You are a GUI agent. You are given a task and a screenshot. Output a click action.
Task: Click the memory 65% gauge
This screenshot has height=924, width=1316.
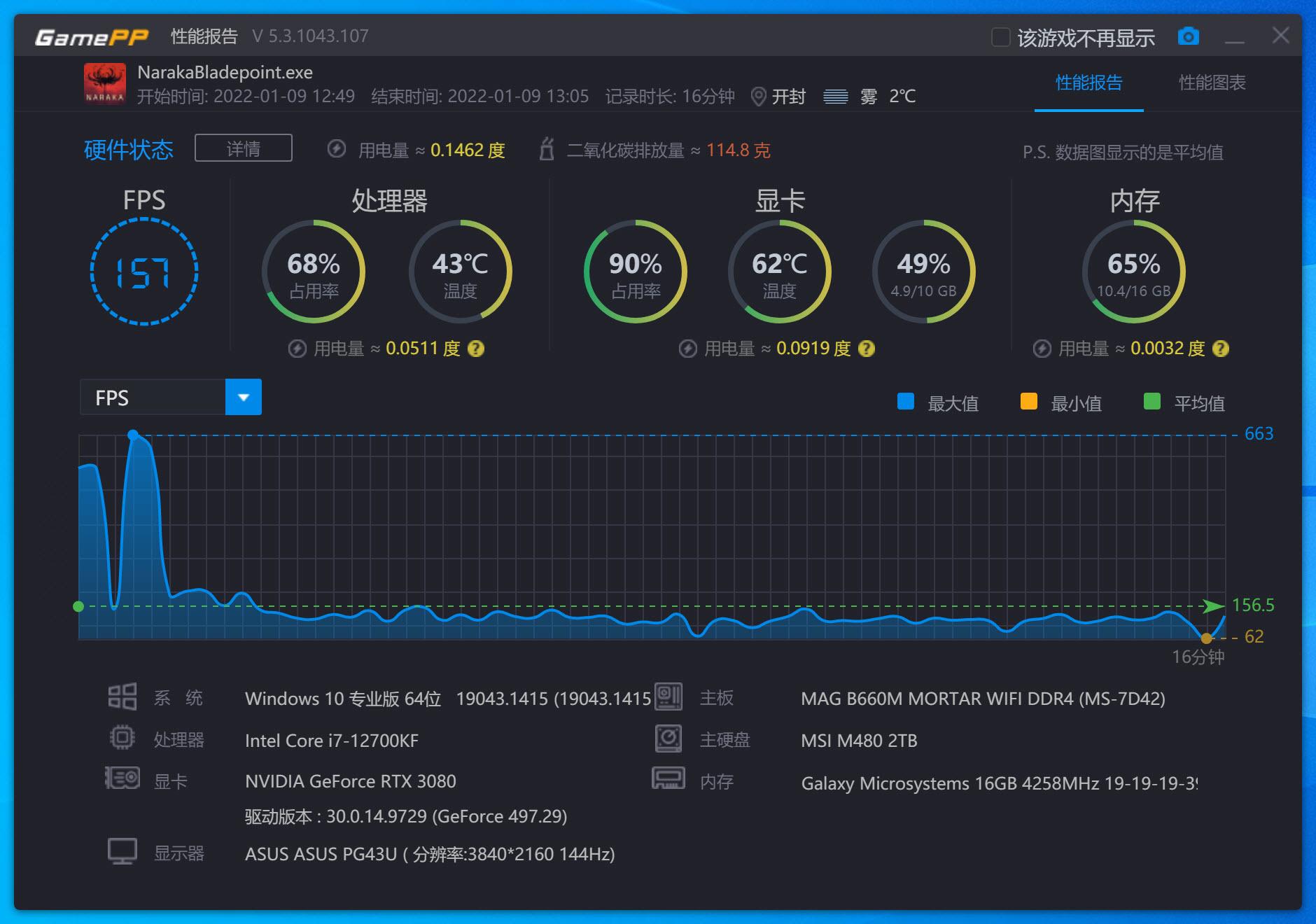pyautogui.click(x=1134, y=272)
